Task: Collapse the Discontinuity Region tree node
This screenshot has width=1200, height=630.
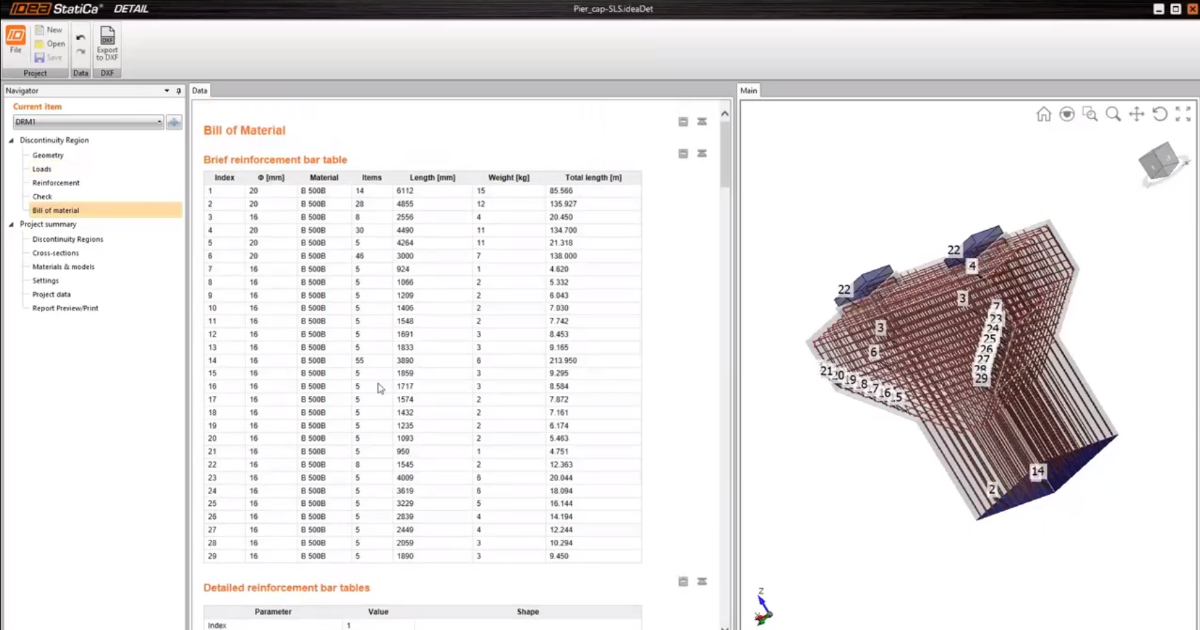Action: [x=12, y=141]
